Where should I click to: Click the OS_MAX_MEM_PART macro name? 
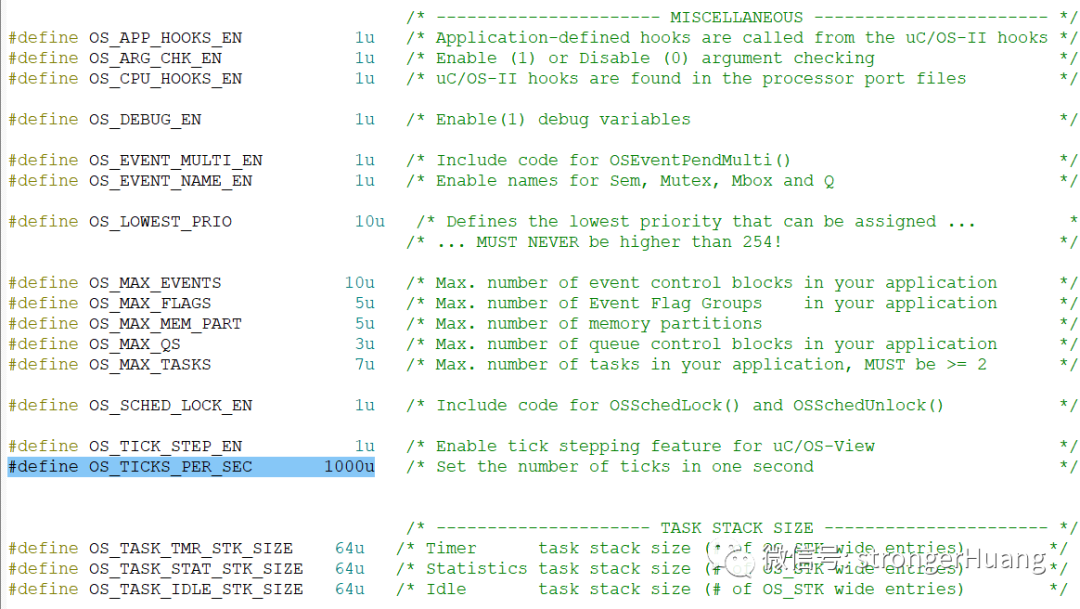tap(165, 324)
